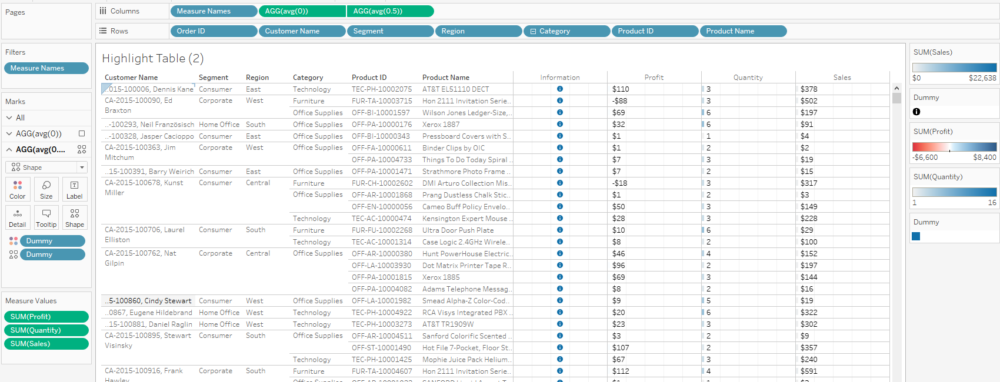The image size is (1000, 382).
Task: Open the Shape mark card button
Action: (75, 218)
